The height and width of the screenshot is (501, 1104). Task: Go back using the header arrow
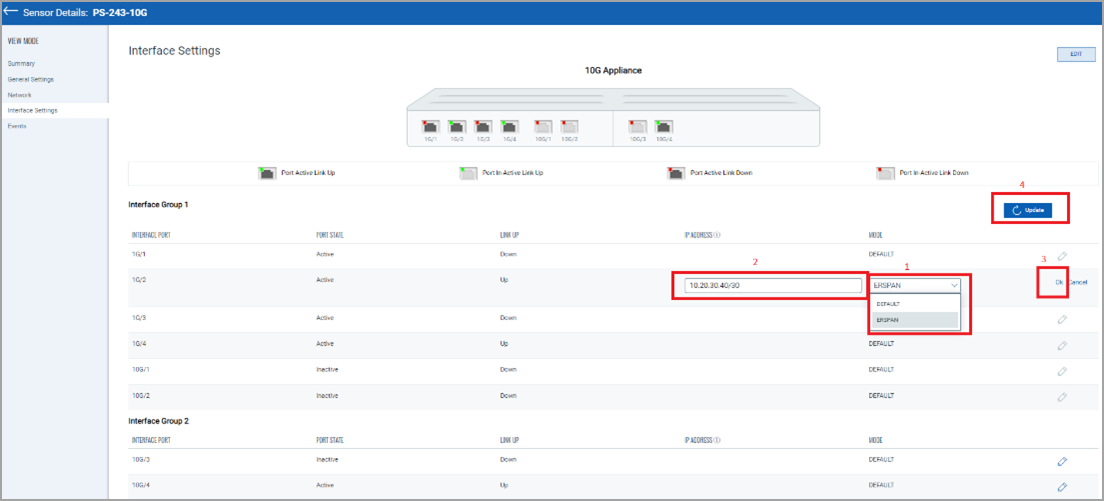point(12,13)
